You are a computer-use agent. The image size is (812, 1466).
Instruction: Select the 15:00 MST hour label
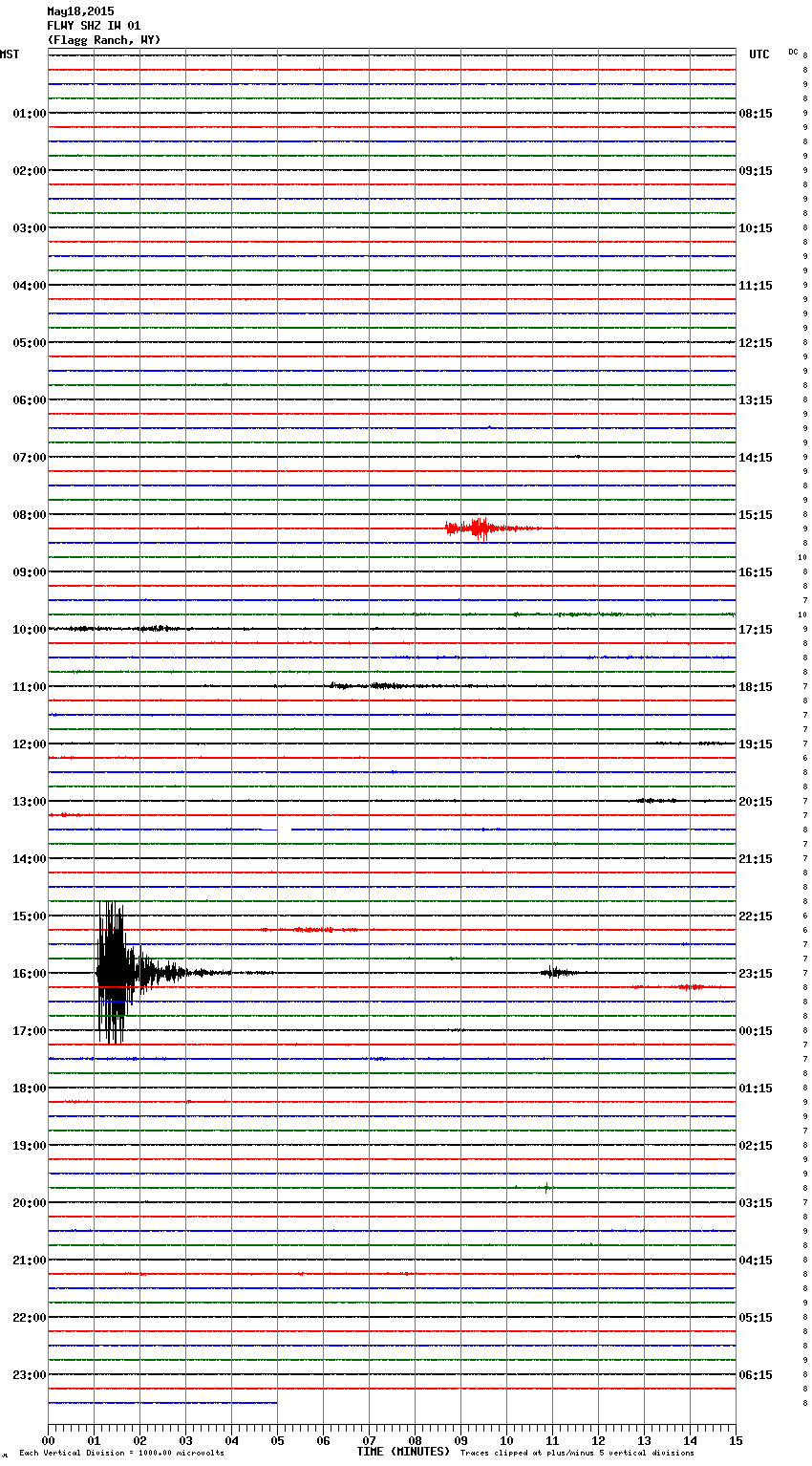[x=29, y=916]
